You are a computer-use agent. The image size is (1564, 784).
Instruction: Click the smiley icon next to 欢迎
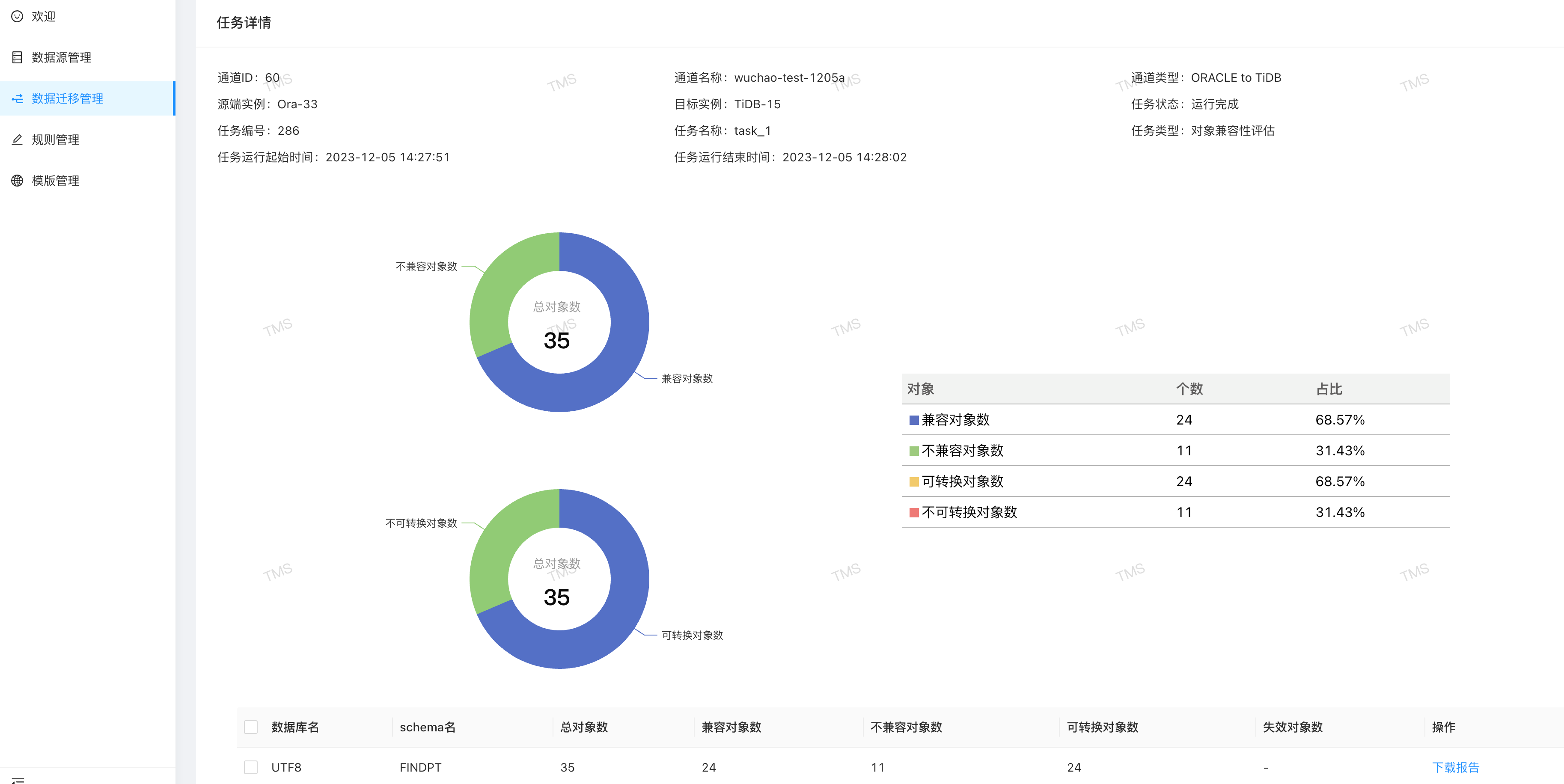17,16
